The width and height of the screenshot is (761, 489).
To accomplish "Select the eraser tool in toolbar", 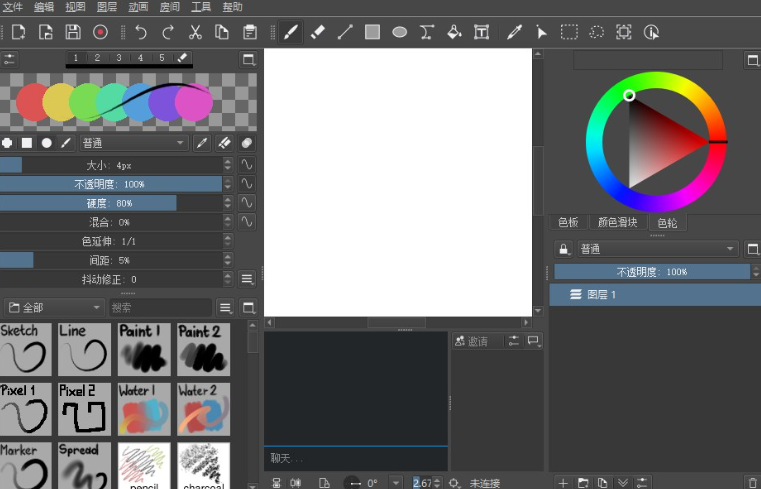I will coord(317,33).
